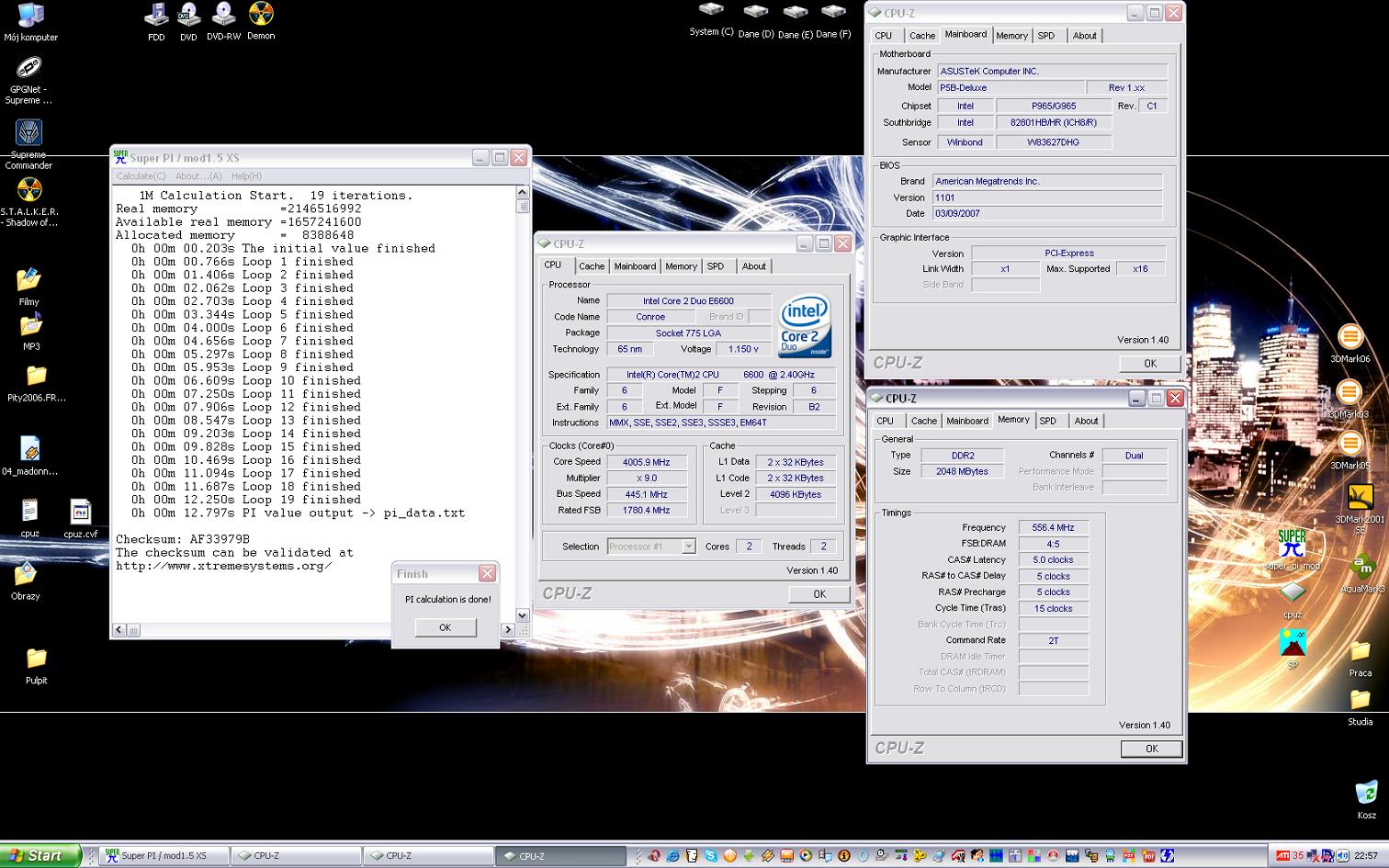Click the 'Checksum: AF33979B' line

[x=183, y=539]
